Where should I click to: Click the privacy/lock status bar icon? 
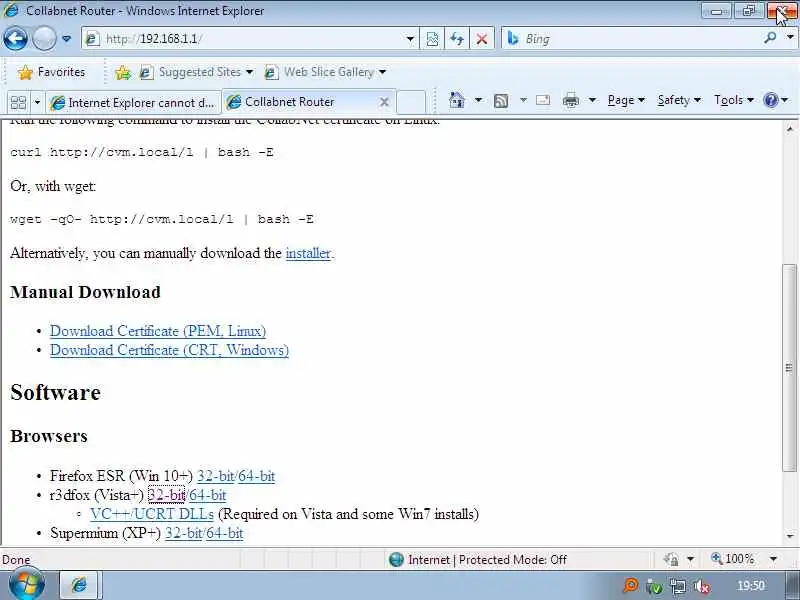coord(671,560)
